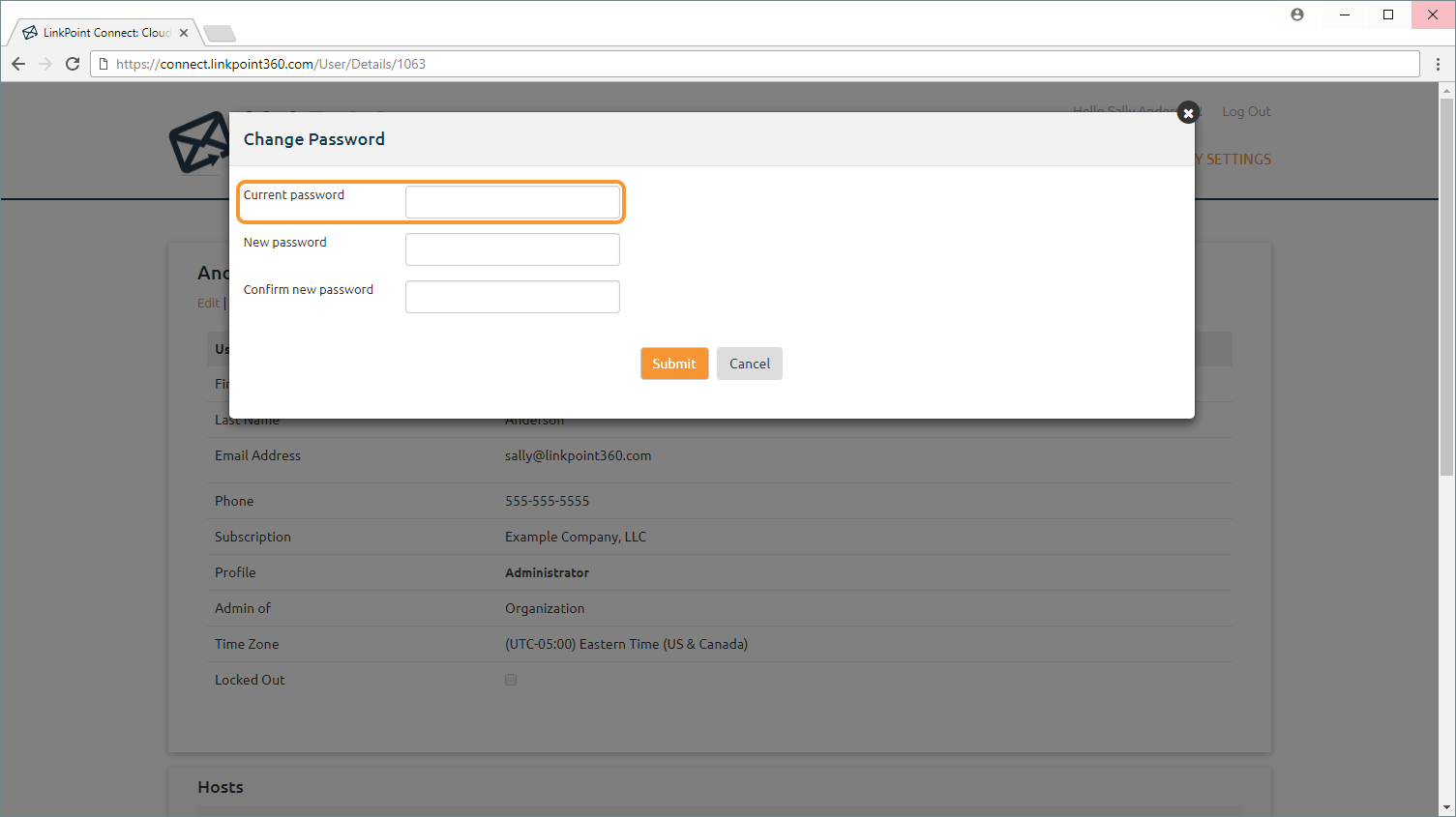Click the Log Out link
This screenshot has height=817, width=1456.
point(1246,111)
